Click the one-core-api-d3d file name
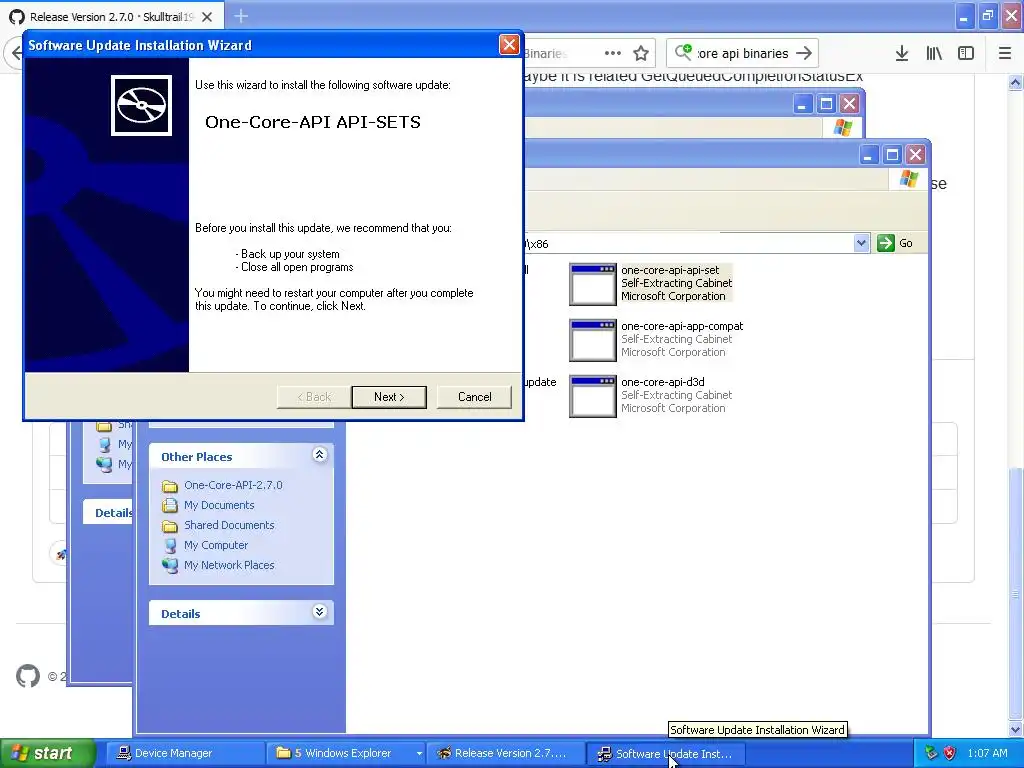The image size is (1024, 768). pos(662,382)
